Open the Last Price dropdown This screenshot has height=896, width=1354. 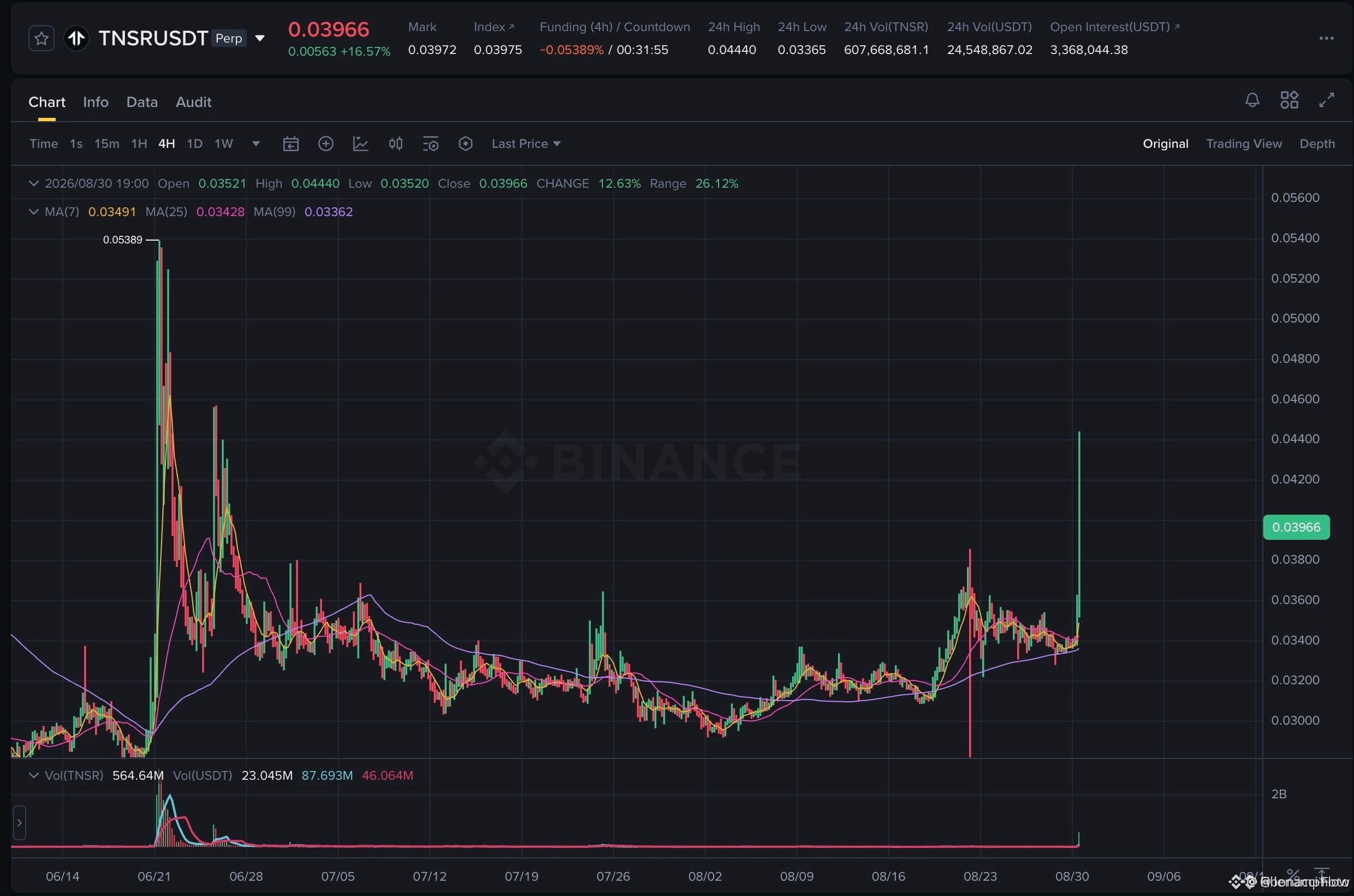pyautogui.click(x=526, y=144)
